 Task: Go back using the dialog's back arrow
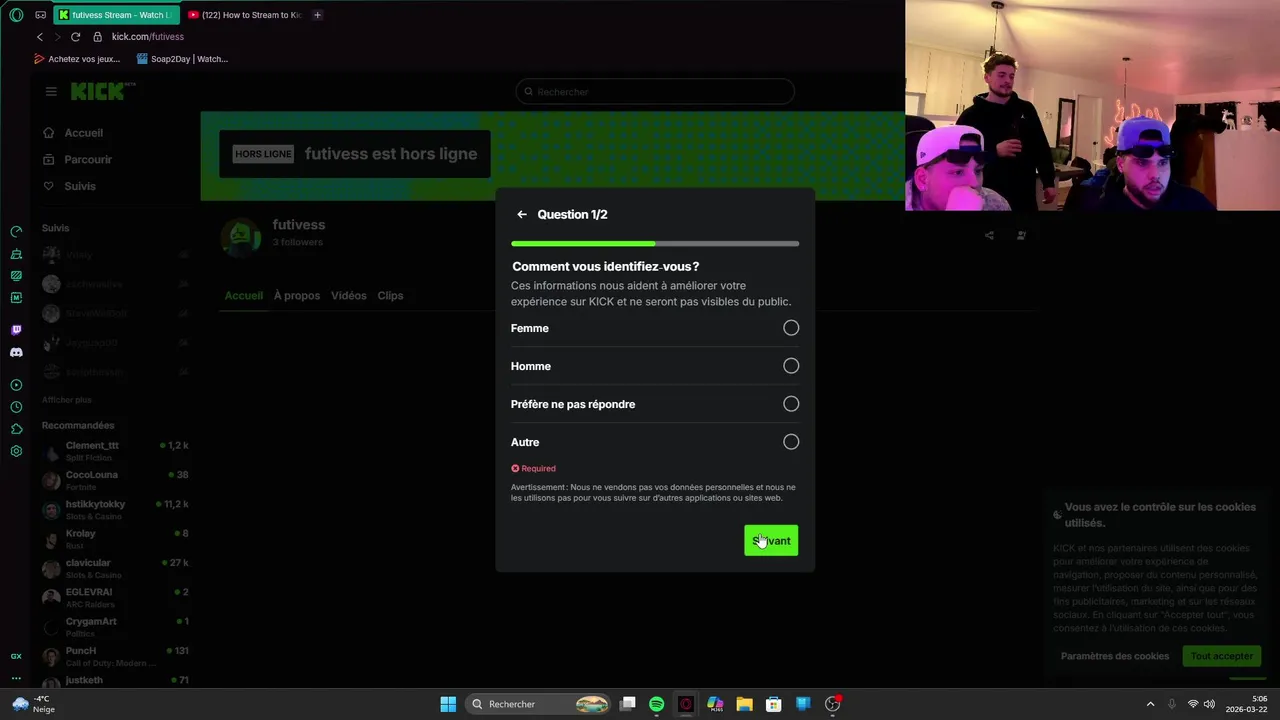click(522, 214)
